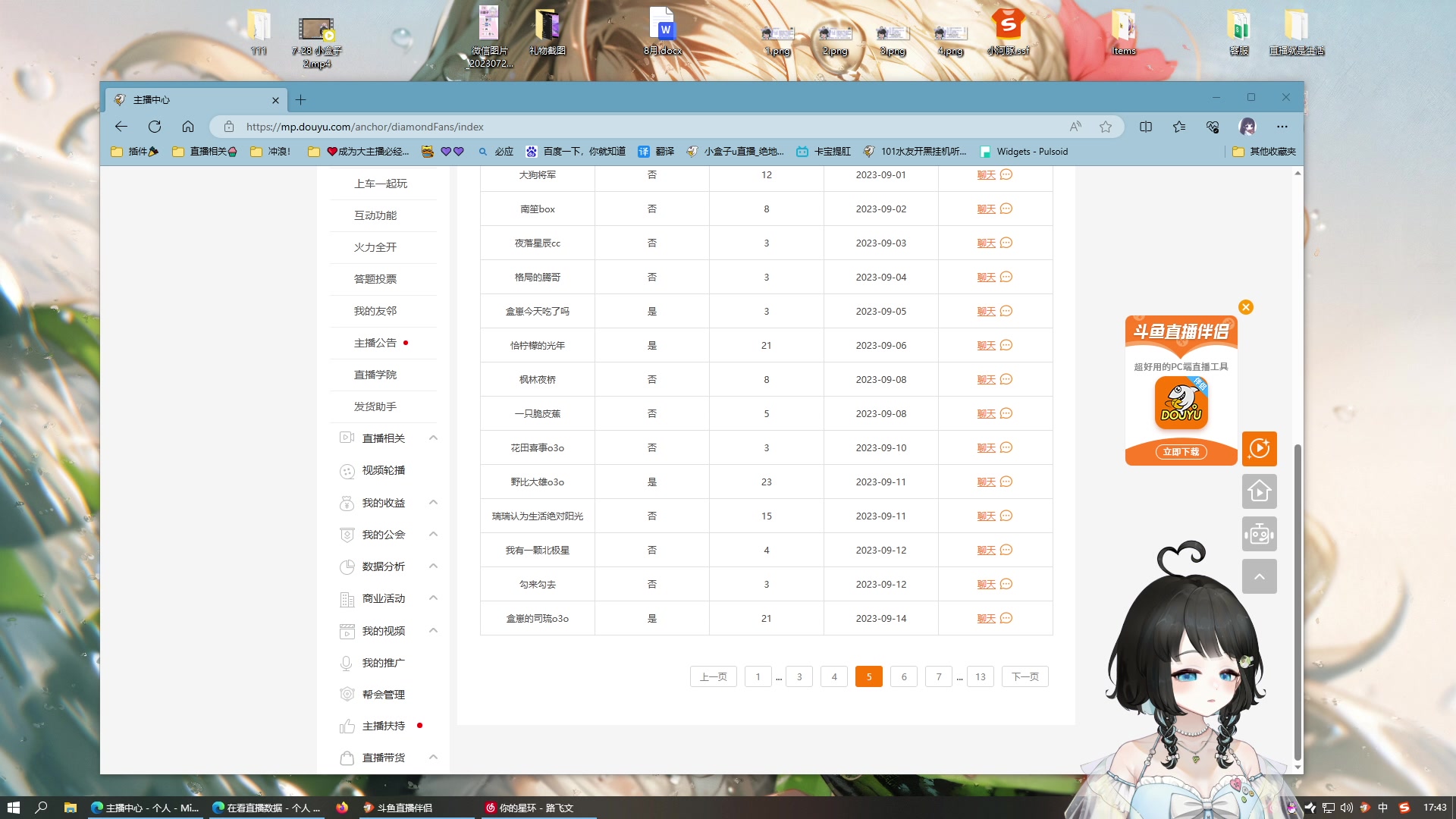Collapse the 直播带货 section chevron
Viewport: 1456px width, 819px height.
(x=433, y=757)
